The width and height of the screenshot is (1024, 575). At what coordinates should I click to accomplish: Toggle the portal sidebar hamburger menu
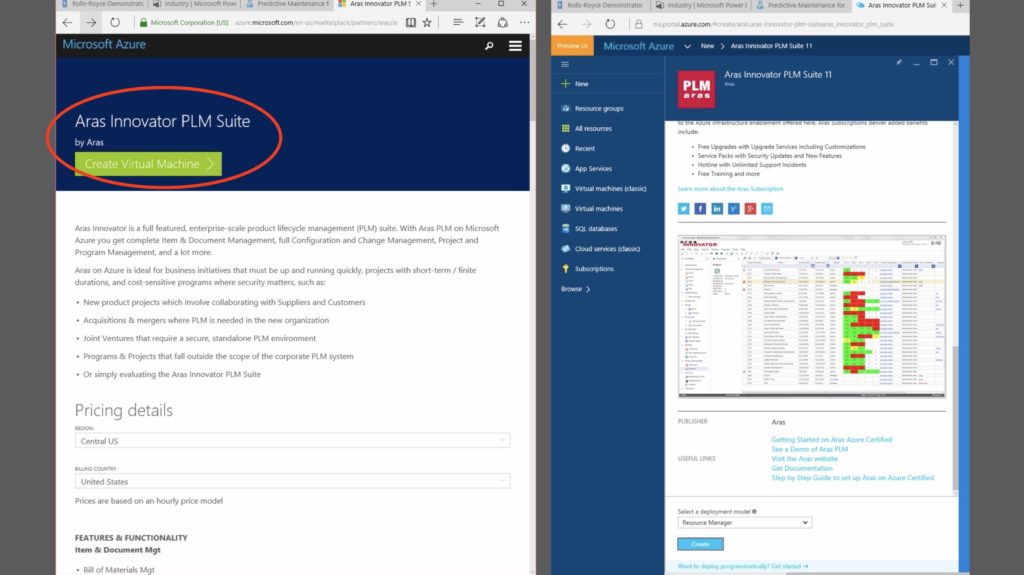tap(565, 64)
